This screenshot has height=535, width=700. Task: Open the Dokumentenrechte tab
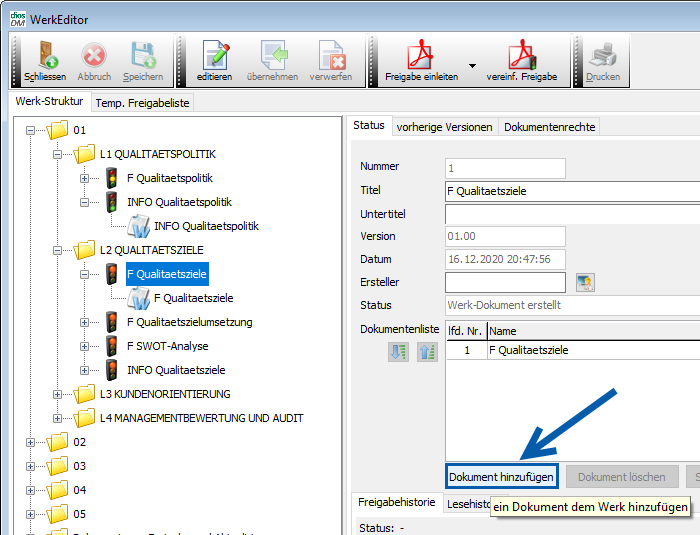pos(549,127)
